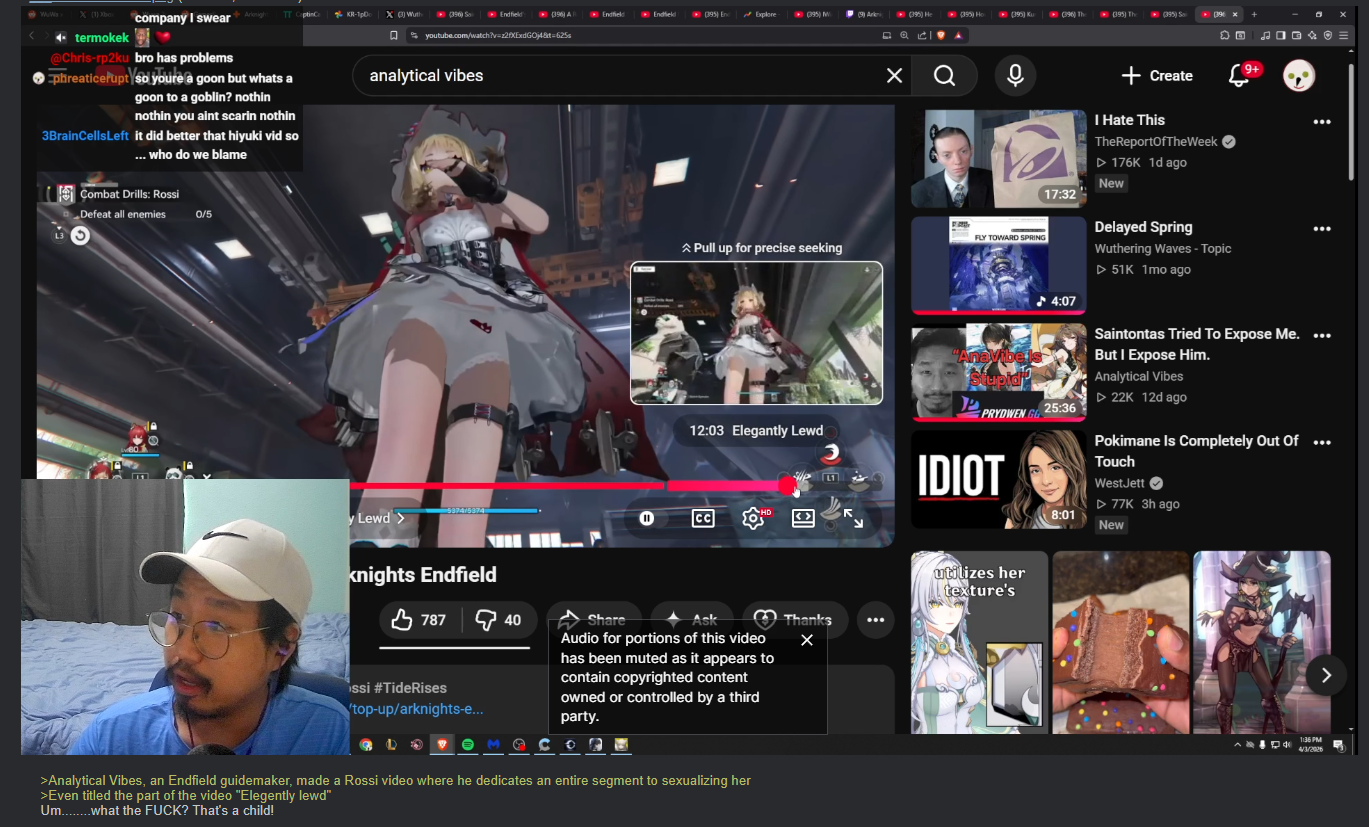Open a new browser tab
The image size is (1369, 827).
pos(1254,15)
